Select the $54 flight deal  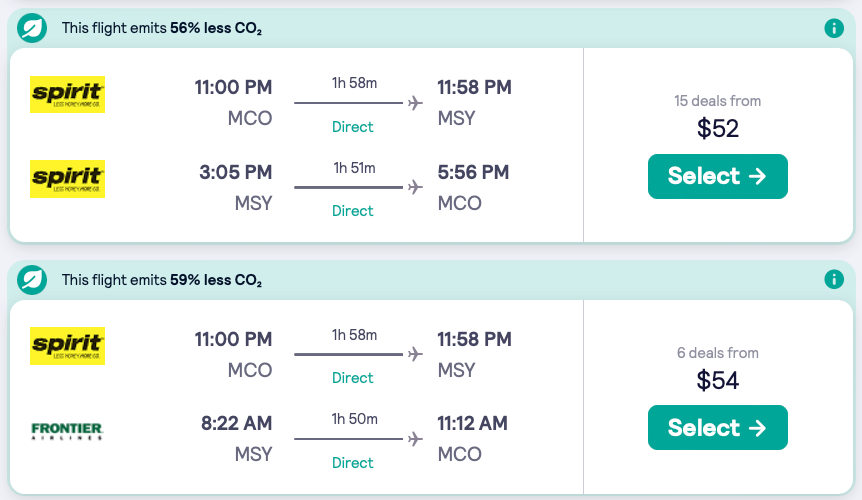pyautogui.click(x=717, y=428)
